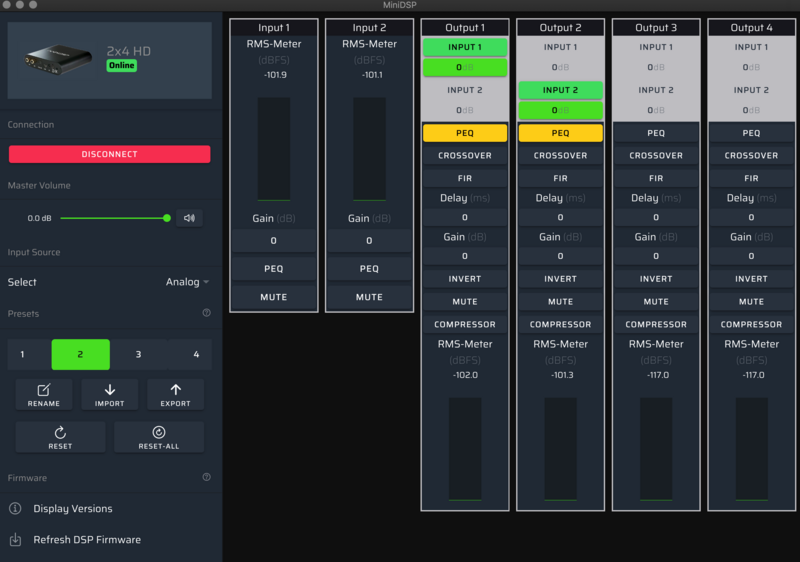Click the master volume speaker mute icon
This screenshot has height=562, width=800.
click(x=189, y=218)
